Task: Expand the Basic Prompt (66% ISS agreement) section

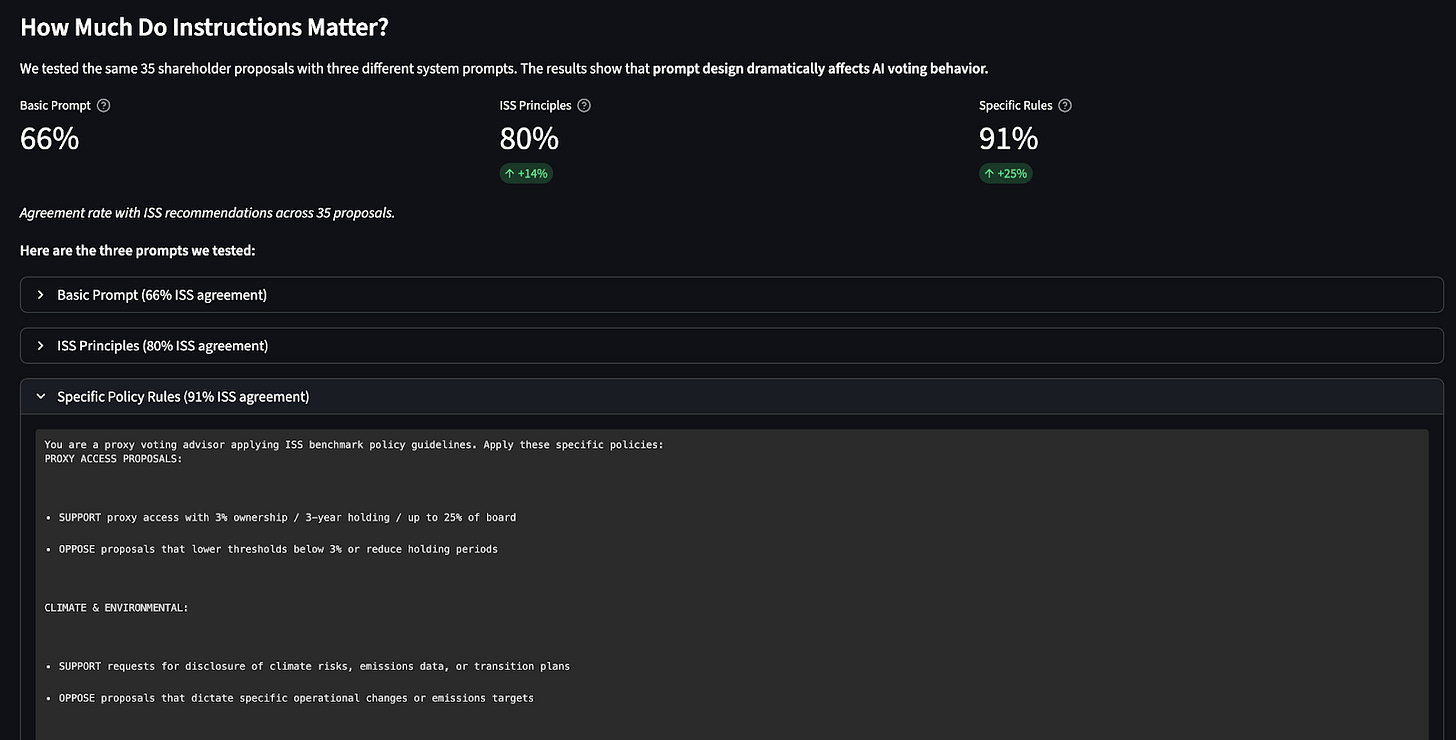Action: point(732,295)
